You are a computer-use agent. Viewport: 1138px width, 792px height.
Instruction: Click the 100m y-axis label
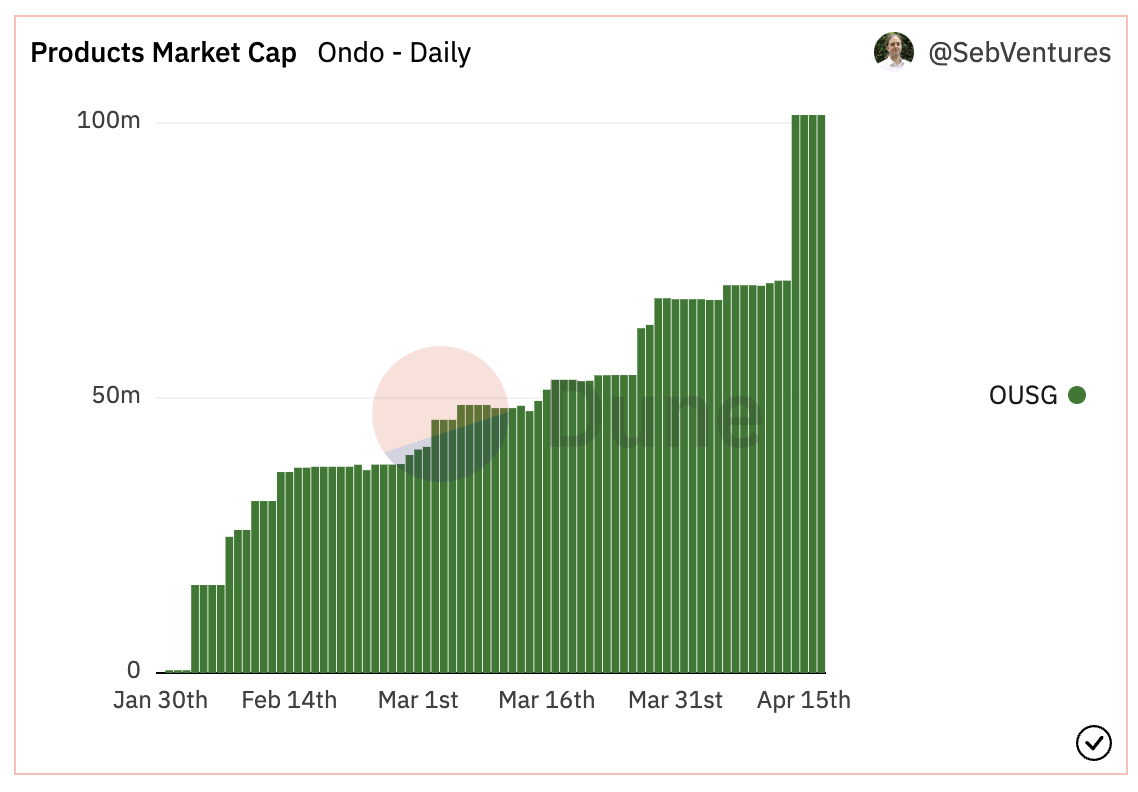click(x=109, y=121)
